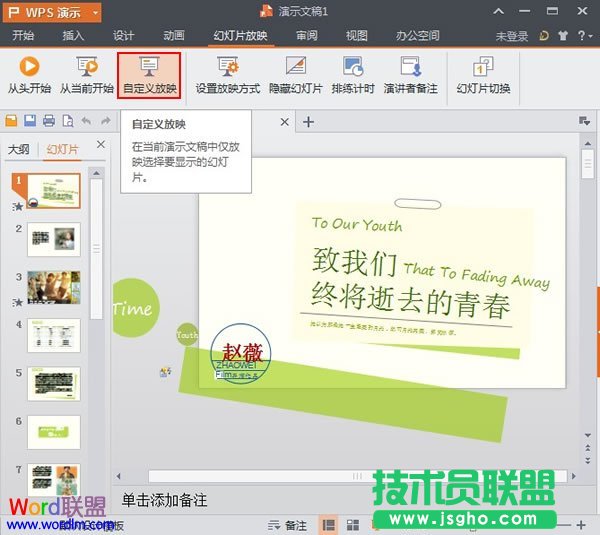Image resolution: width=600 pixels, height=535 pixels.
Task: Click the thumbnail pane scroll-up arrow
Action: coord(96,173)
